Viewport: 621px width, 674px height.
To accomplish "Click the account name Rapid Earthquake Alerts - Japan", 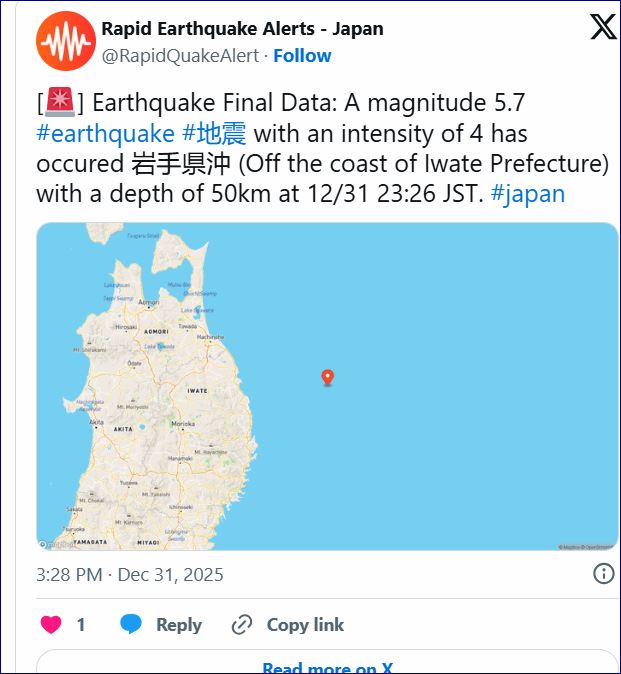I will click(x=242, y=29).
